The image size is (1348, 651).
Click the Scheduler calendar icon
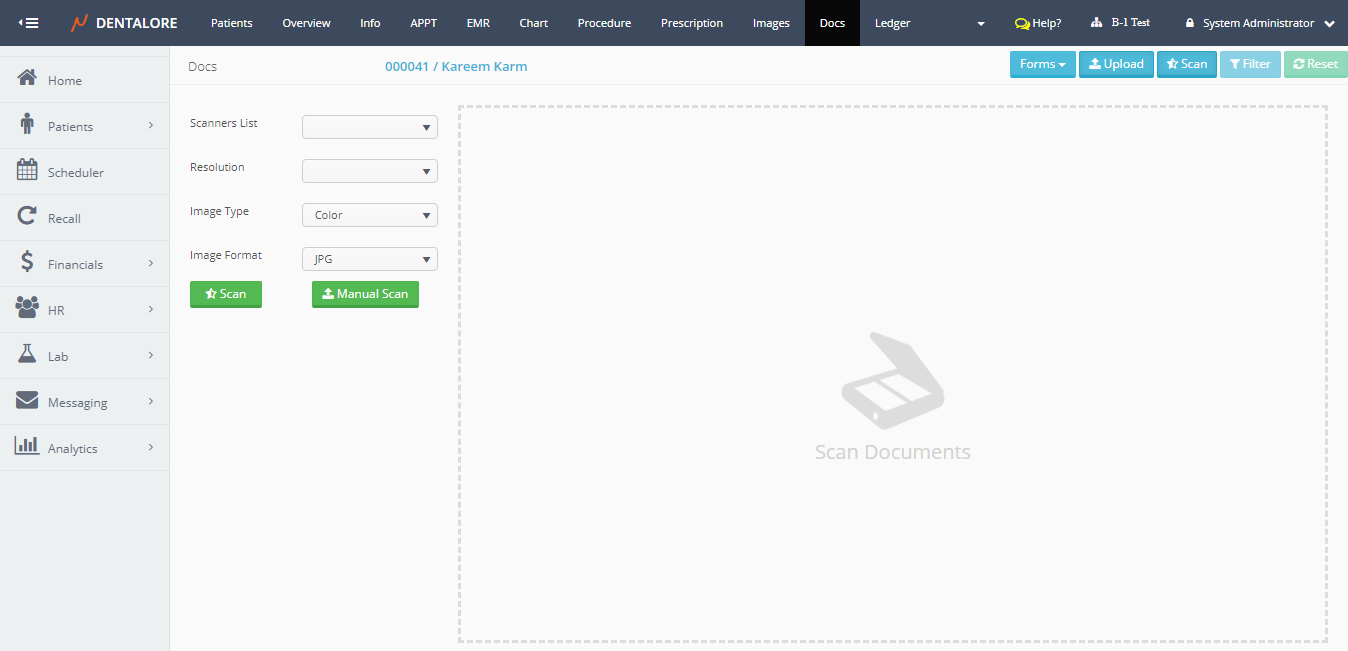click(x=27, y=171)
